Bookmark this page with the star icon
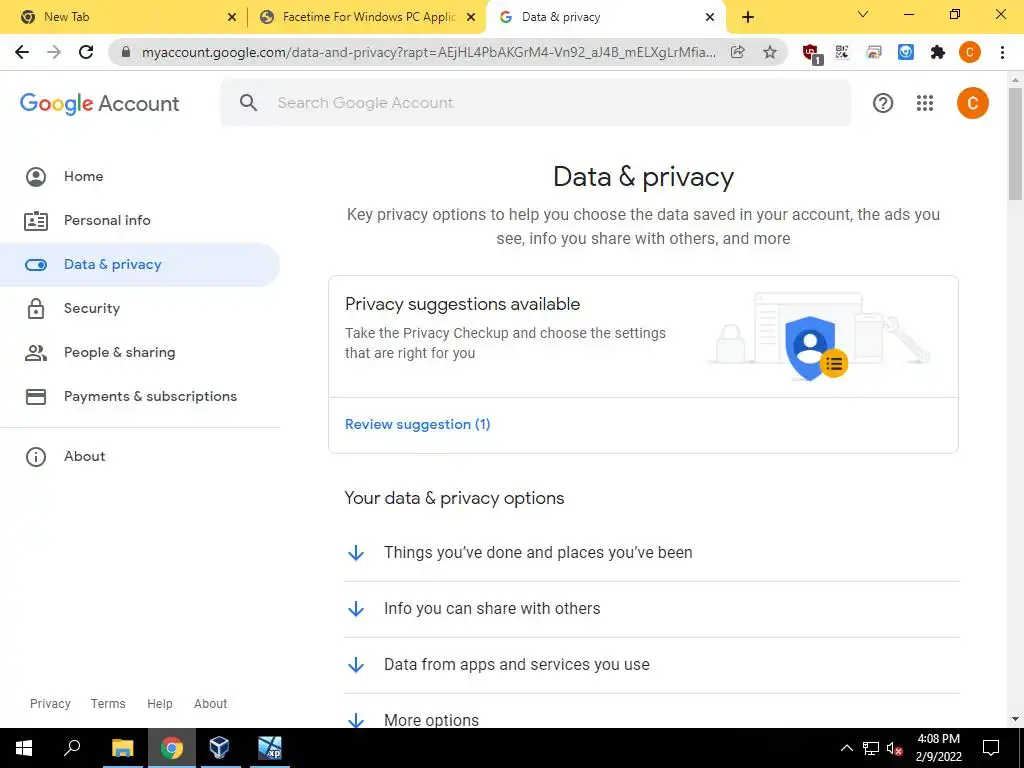 pos(770,52)
